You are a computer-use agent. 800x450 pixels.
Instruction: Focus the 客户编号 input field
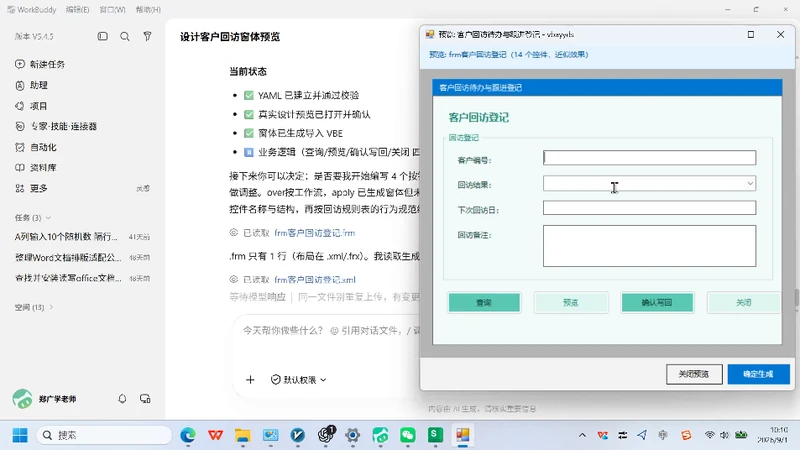tap(649, 158)
